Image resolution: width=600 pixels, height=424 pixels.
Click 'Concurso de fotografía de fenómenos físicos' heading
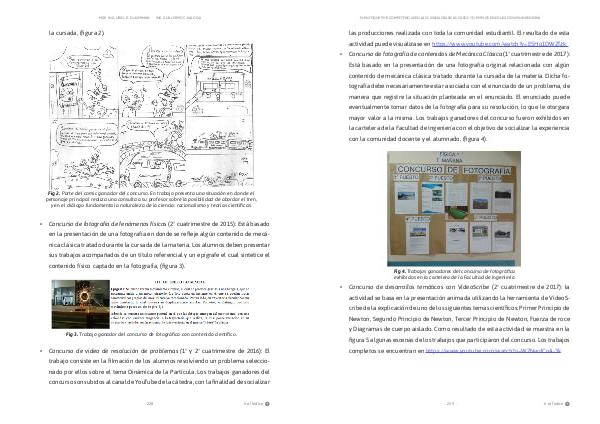coord(108,224)
